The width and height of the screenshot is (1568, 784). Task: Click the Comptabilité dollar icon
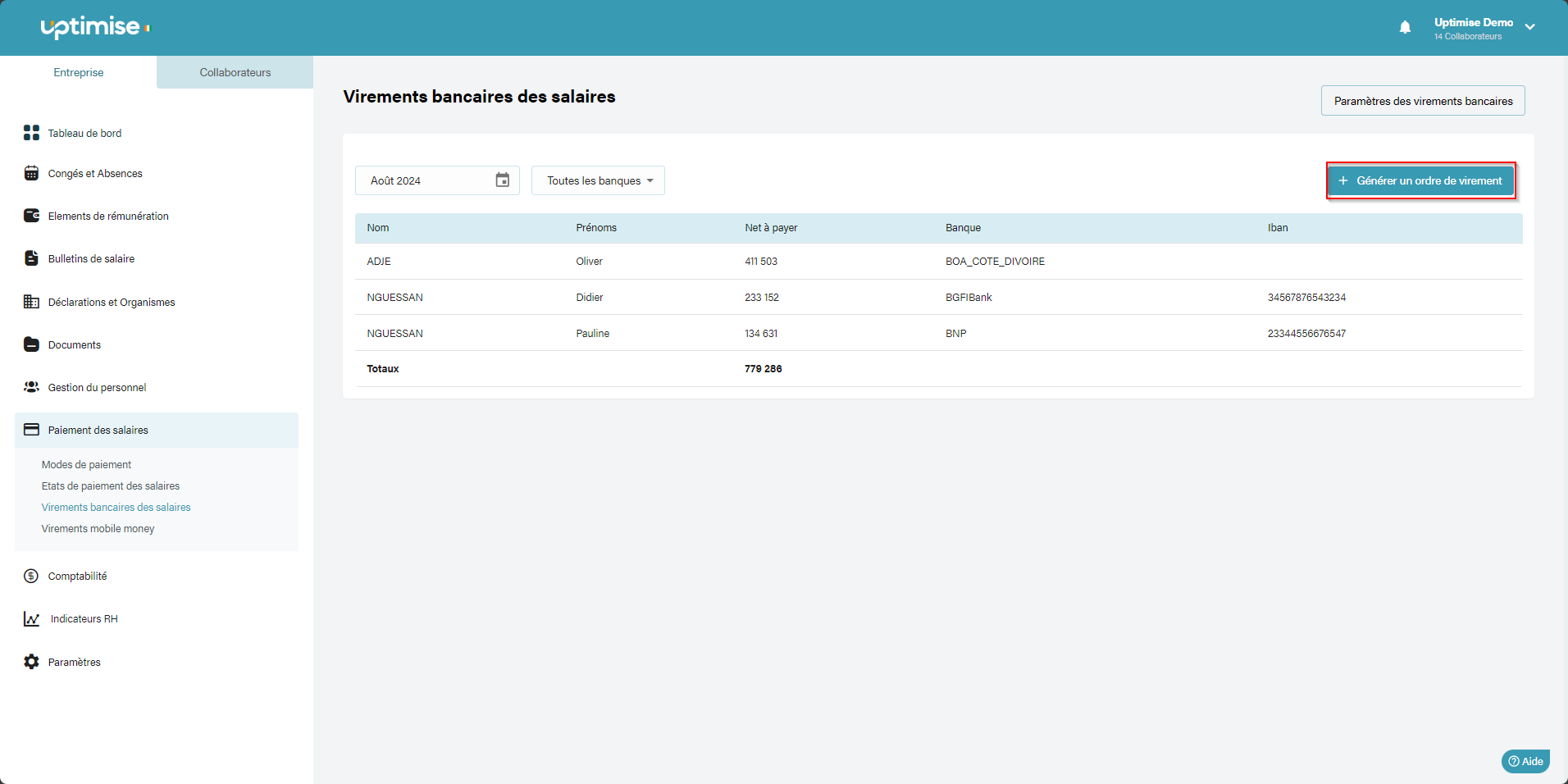pyautogui.click(x=31, y=576)
